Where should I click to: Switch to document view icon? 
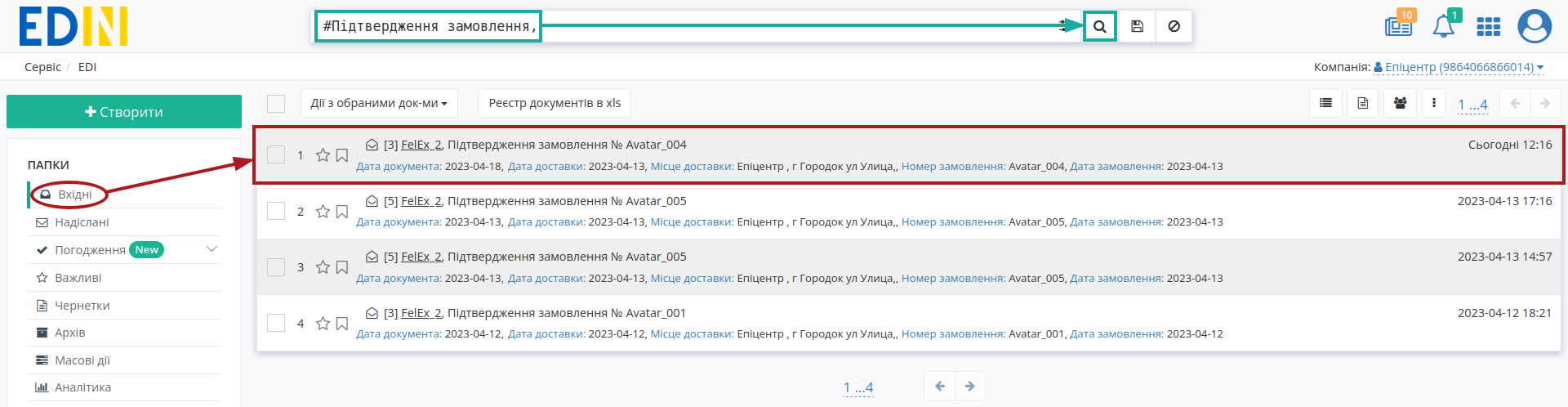click(x=1363, y=103)
